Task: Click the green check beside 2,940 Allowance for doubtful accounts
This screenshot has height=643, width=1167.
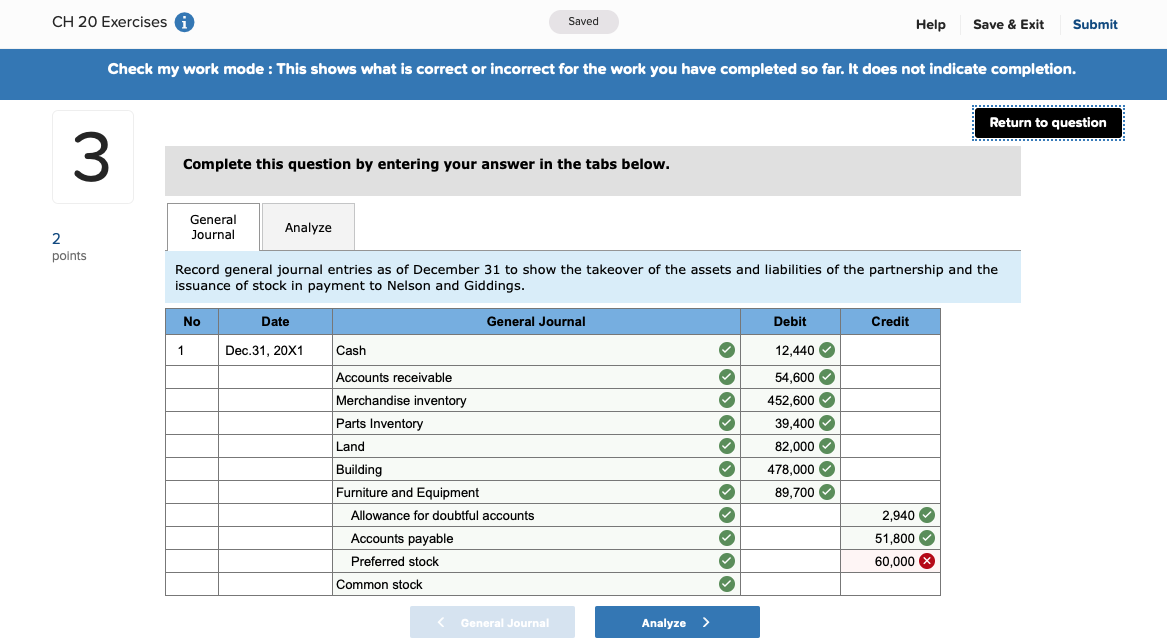Action: coord(925,515)
